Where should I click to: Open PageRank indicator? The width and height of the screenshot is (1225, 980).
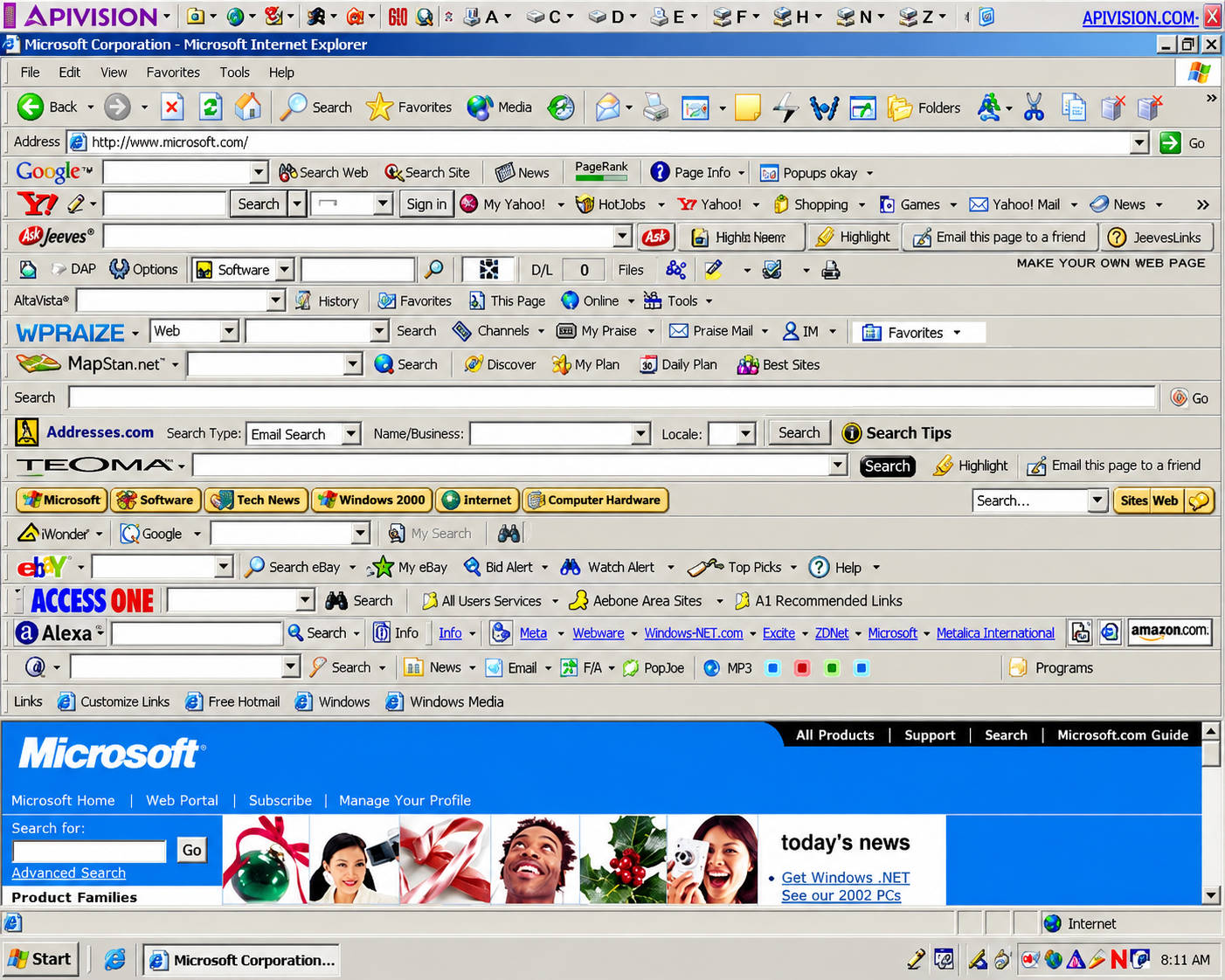tap(601, 170)
